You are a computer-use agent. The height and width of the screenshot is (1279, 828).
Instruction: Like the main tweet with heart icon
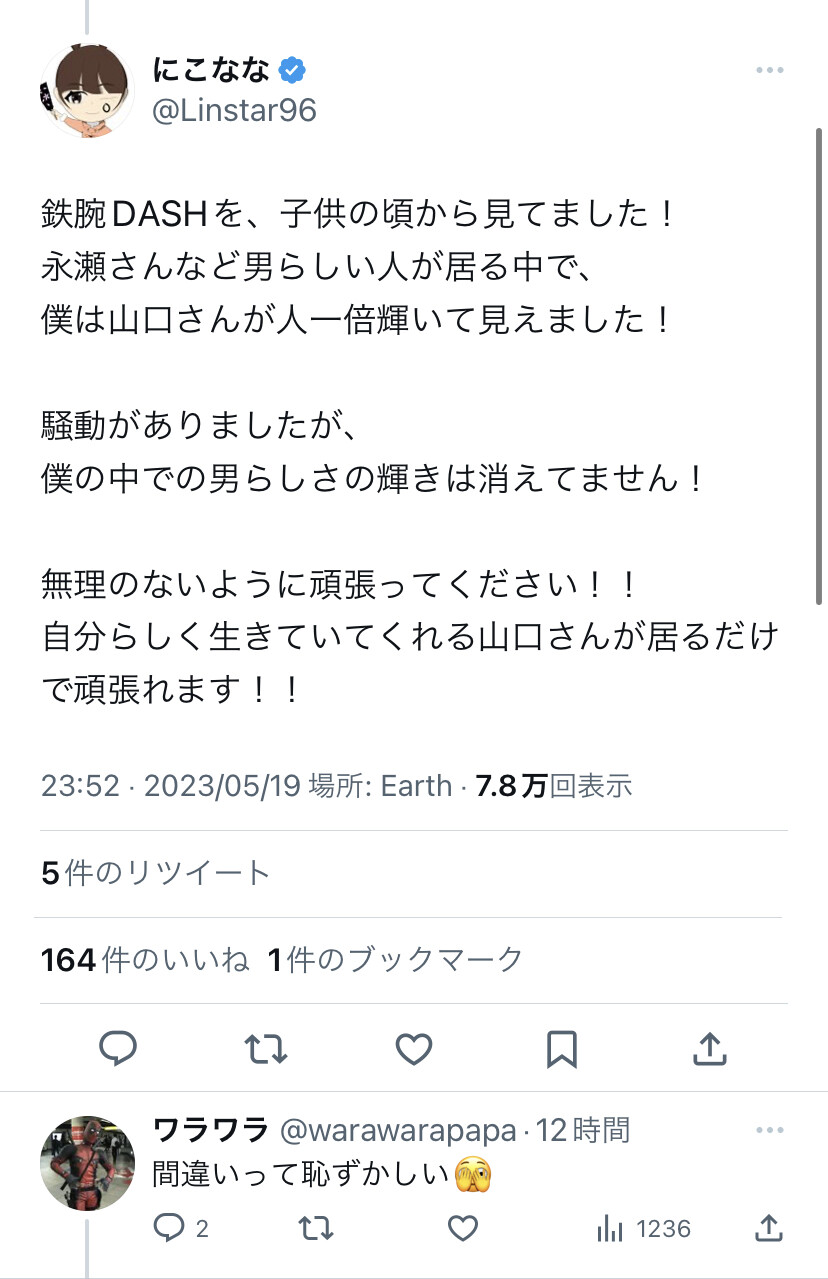(413, 1048)
